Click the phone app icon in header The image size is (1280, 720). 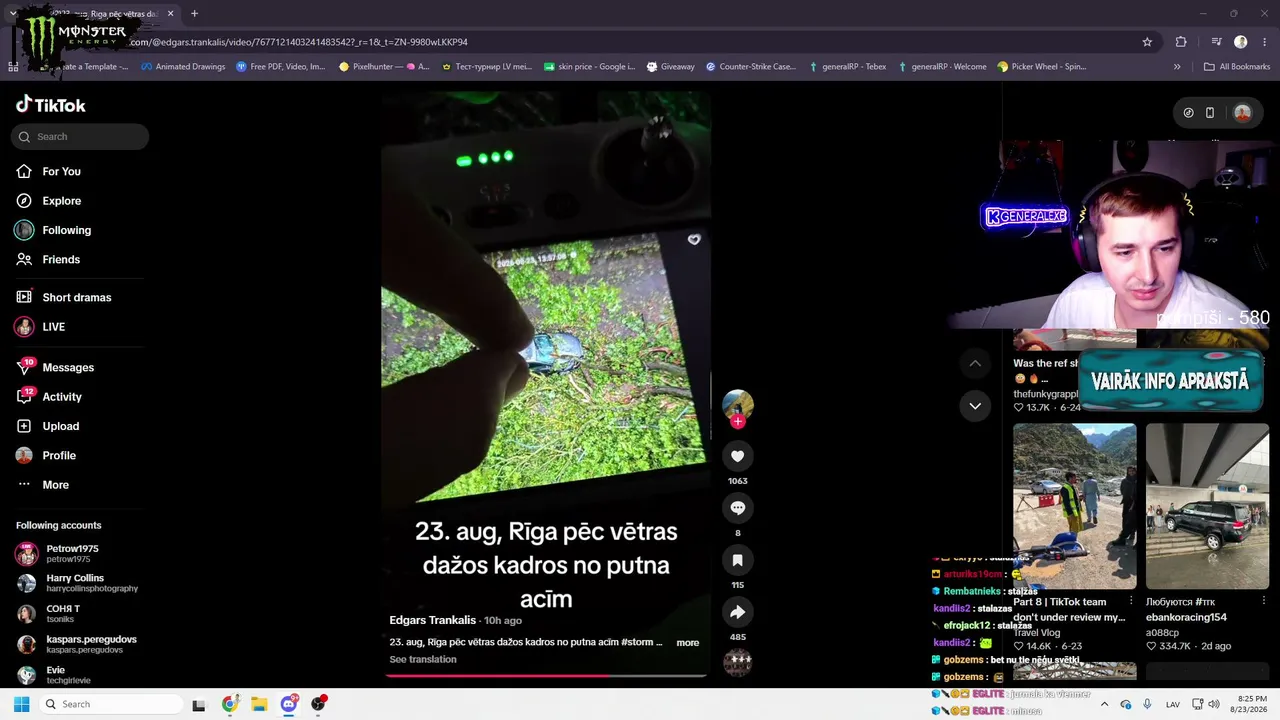[1210, 113]
